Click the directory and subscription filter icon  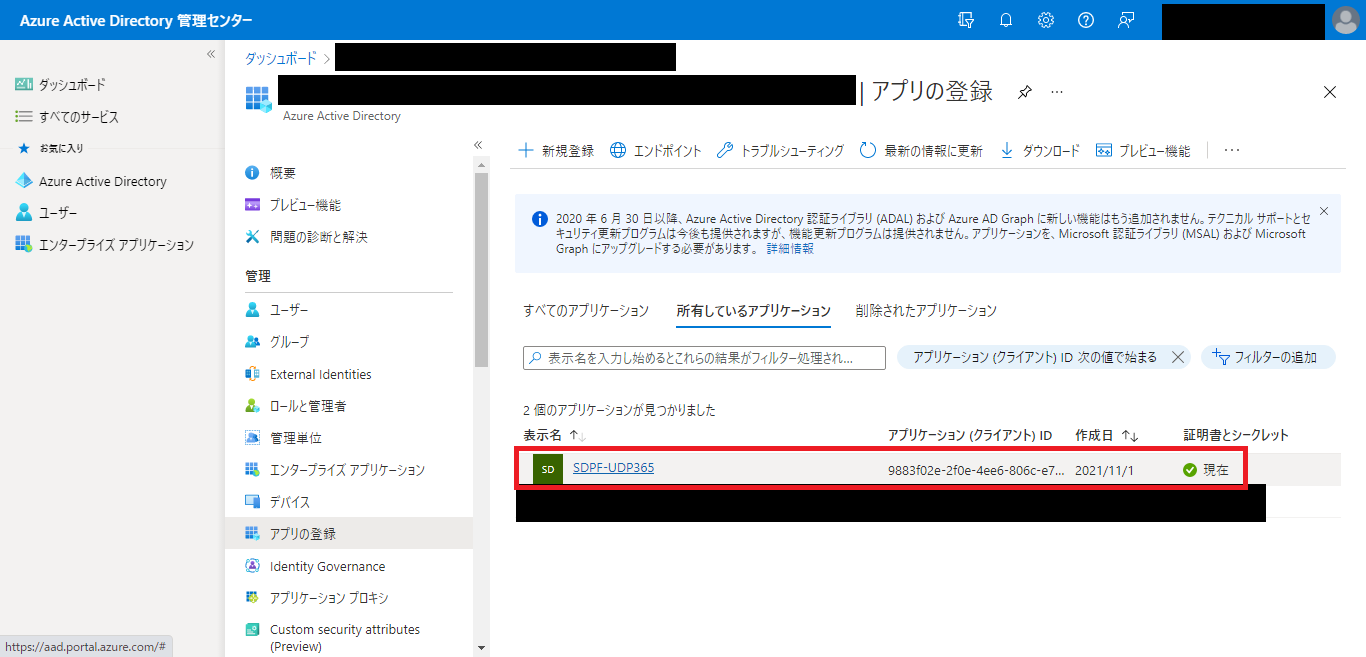(966, 20)
